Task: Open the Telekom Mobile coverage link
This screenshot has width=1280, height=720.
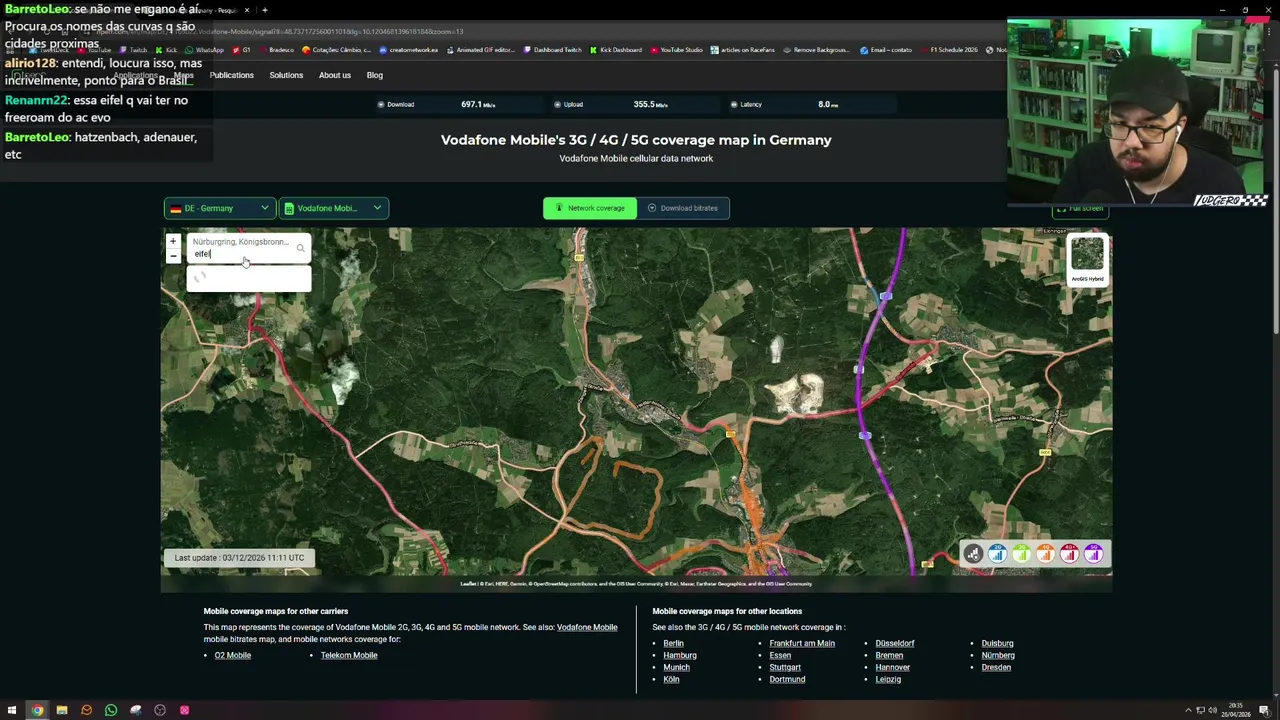Action: pos(349,655)
